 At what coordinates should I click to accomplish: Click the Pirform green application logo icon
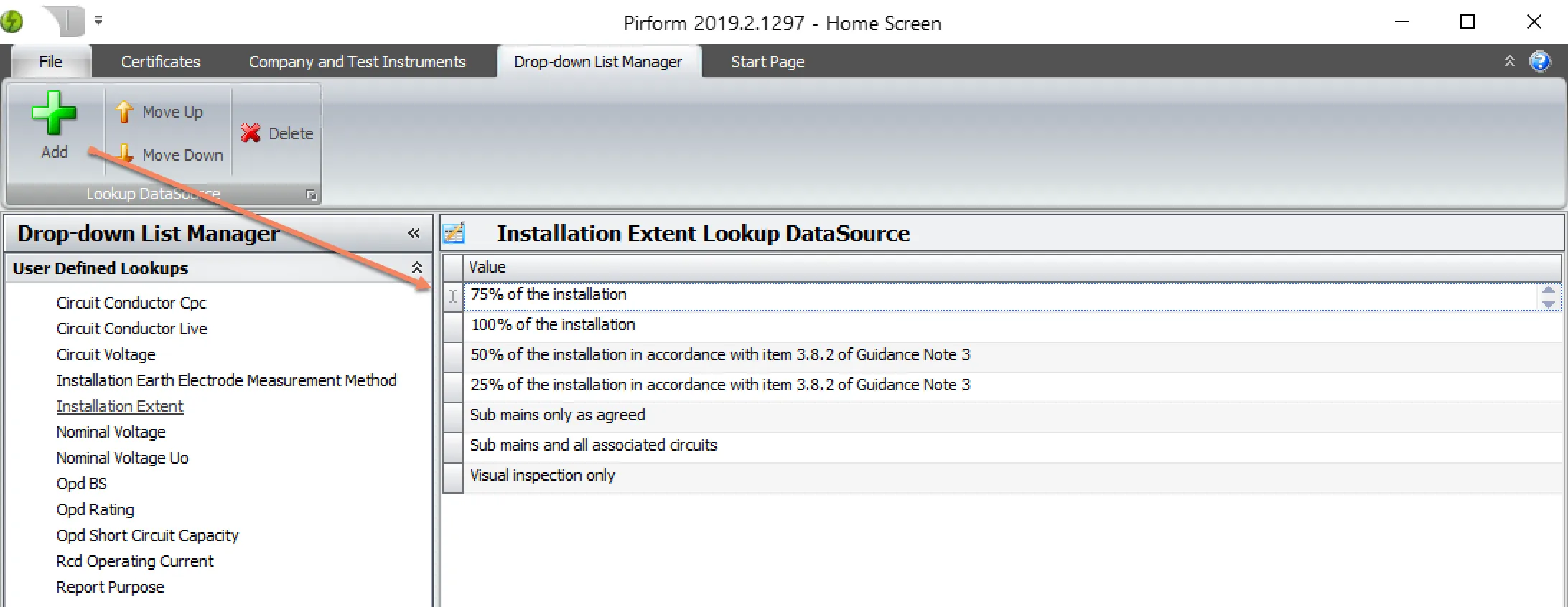[12, 22]
